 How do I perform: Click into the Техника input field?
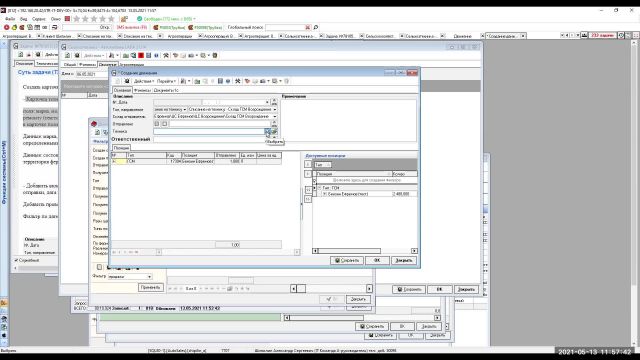(209, 131)
